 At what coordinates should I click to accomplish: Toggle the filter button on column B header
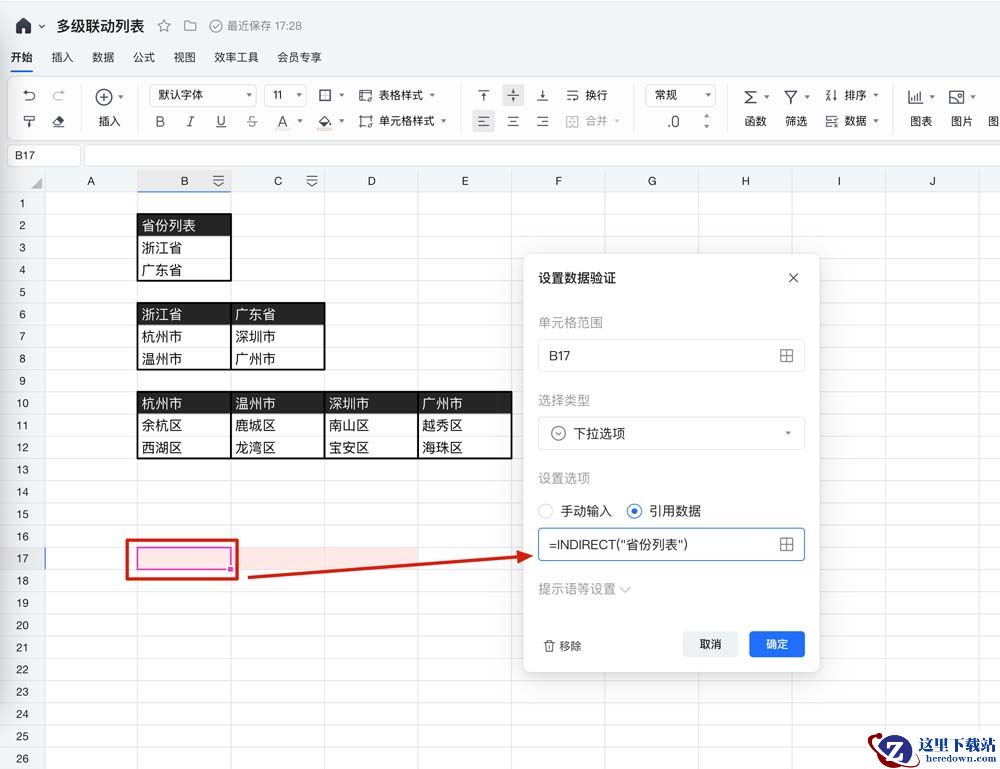coord(218,181)
